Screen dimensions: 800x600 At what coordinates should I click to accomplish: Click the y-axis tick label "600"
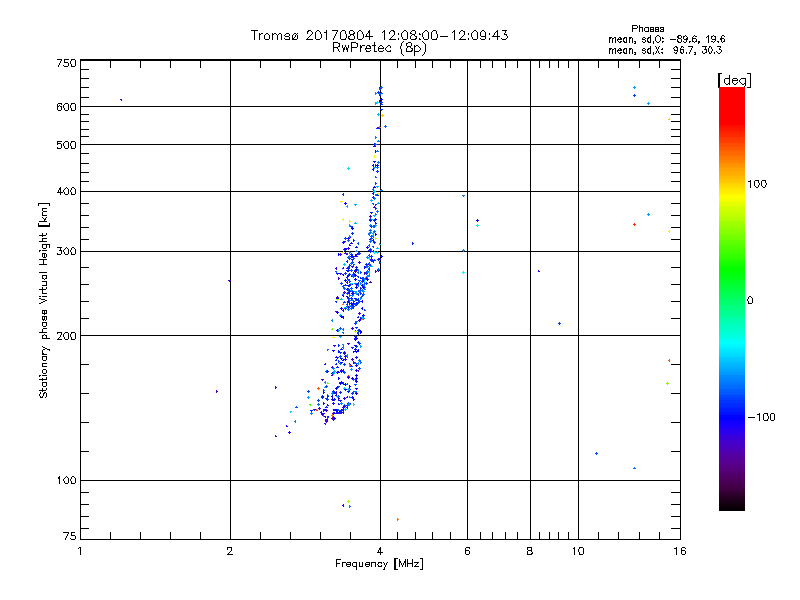[x=66, y=107]
